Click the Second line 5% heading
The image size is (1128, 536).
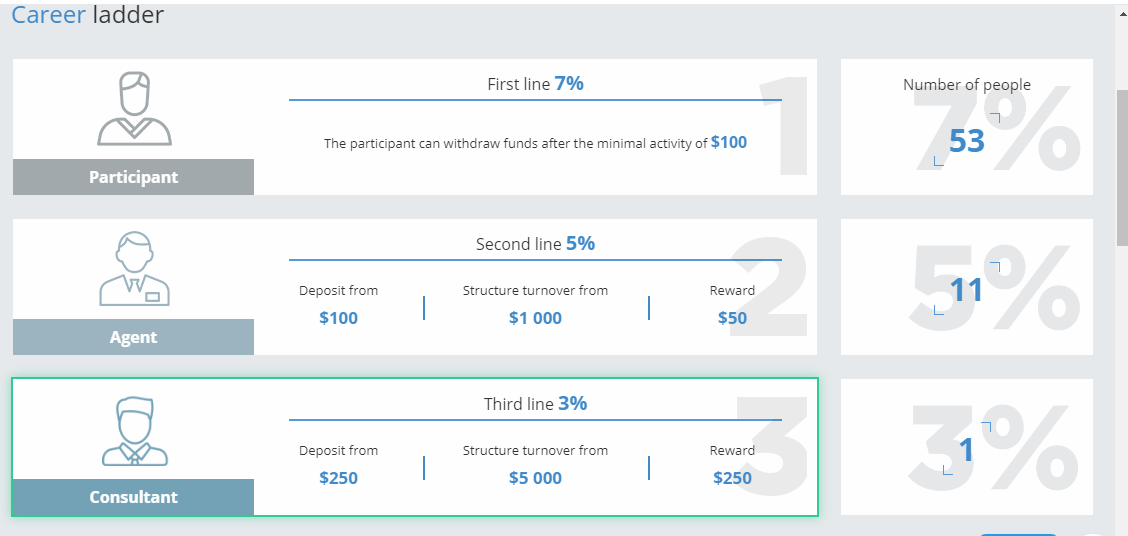coord(535,244)
